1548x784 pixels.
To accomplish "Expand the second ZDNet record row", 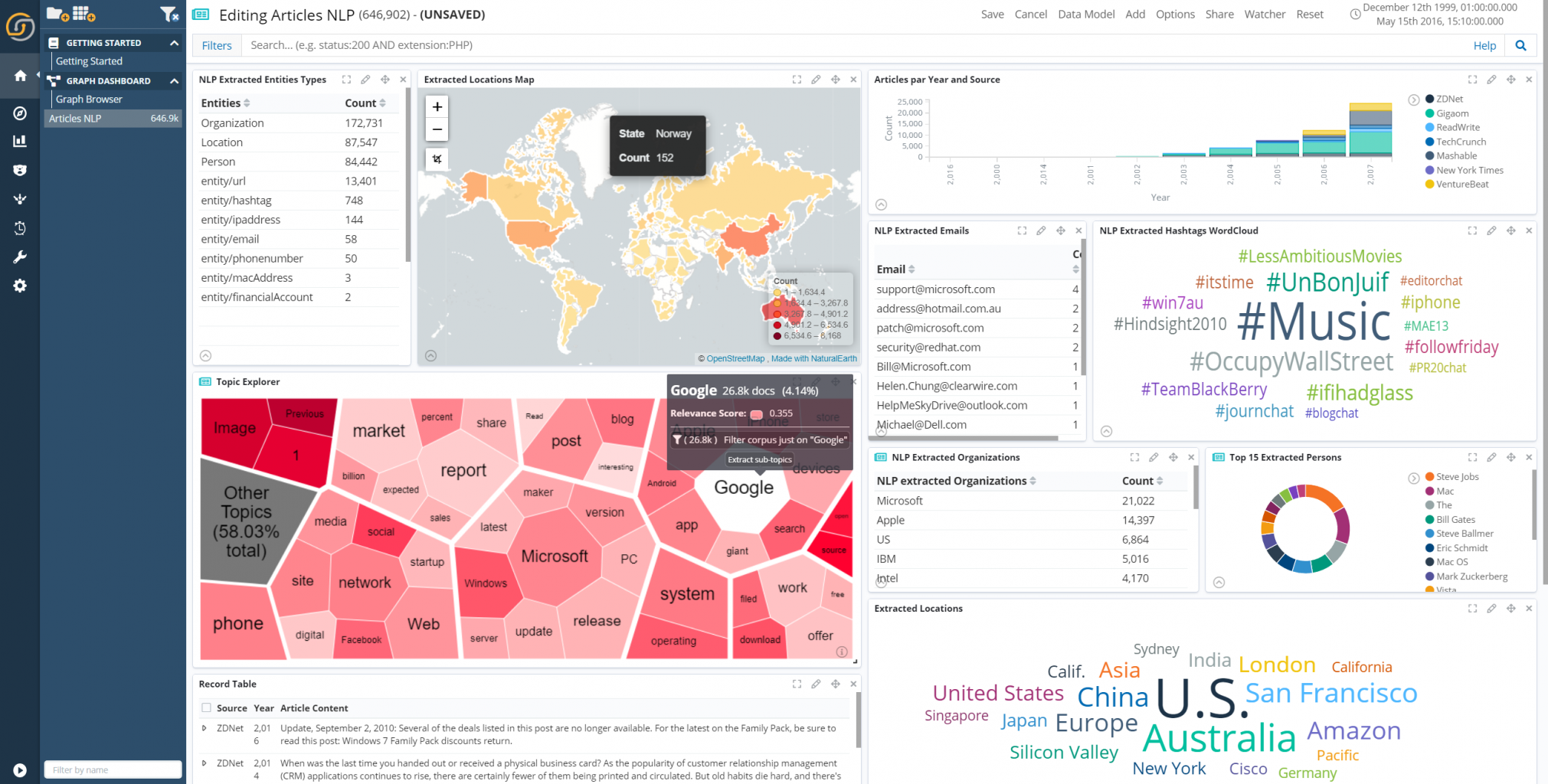I will click(204, 763).
